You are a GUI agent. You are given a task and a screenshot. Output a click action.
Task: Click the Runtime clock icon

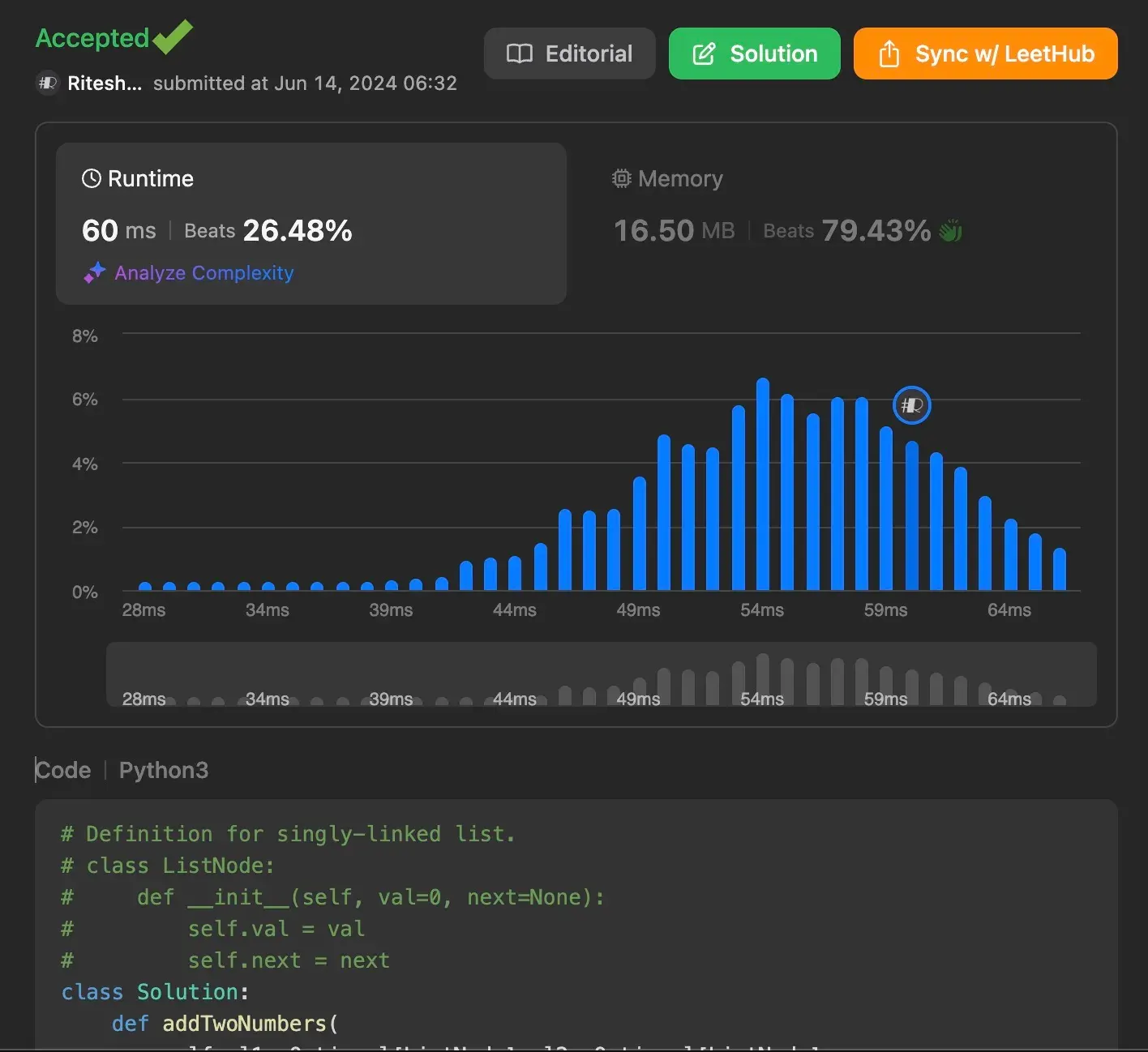[x=92, y=178]
